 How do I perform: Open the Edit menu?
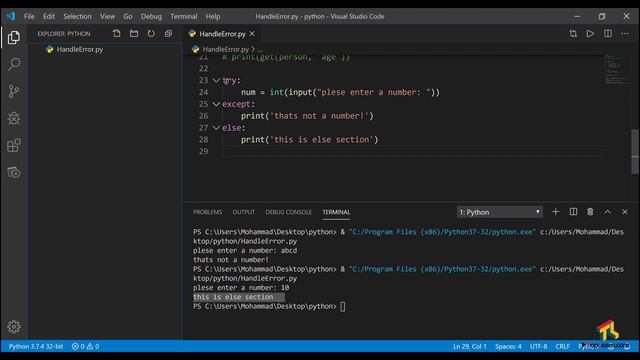pos(49,16)
